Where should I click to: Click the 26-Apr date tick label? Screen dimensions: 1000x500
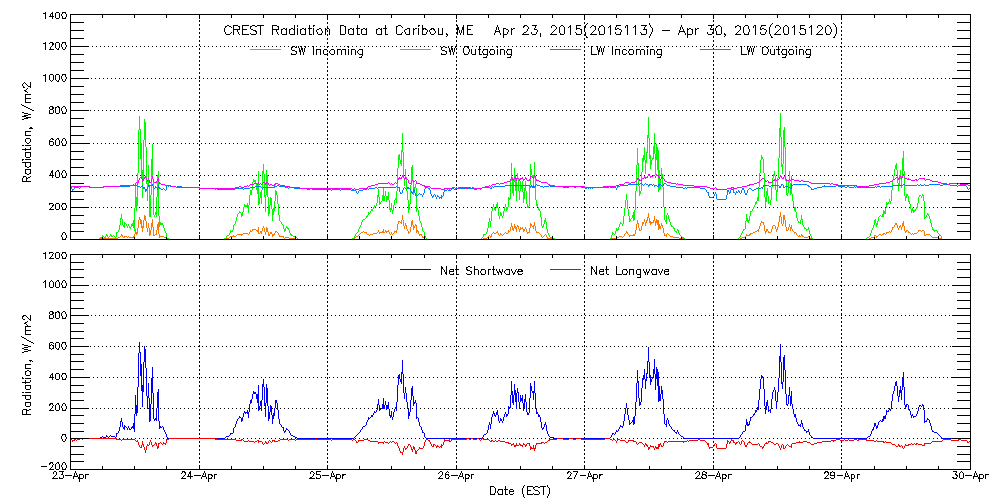(456, 477)
